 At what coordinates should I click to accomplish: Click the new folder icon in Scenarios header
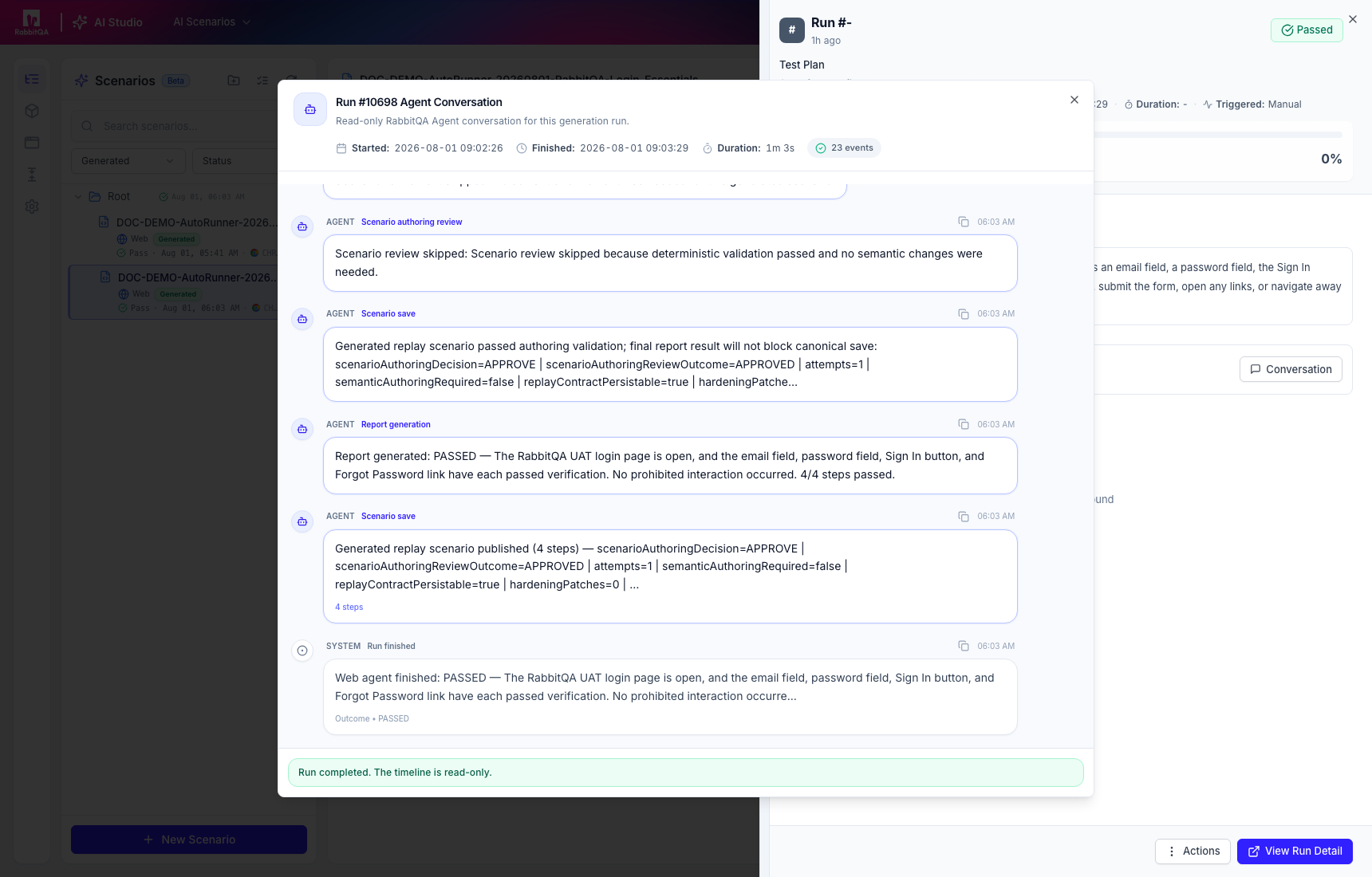point(234,81)
